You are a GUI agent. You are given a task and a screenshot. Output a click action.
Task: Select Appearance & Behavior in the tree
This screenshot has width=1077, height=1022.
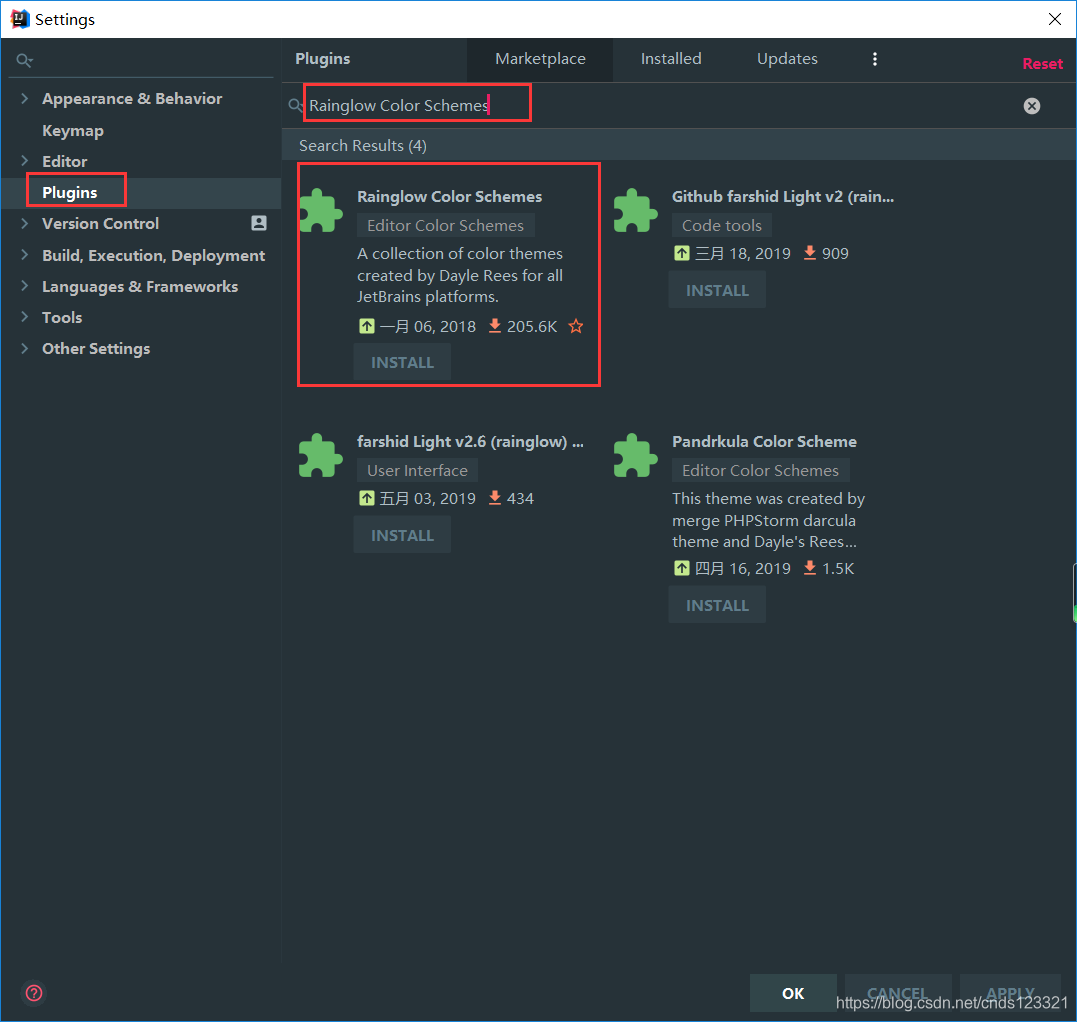132,98
